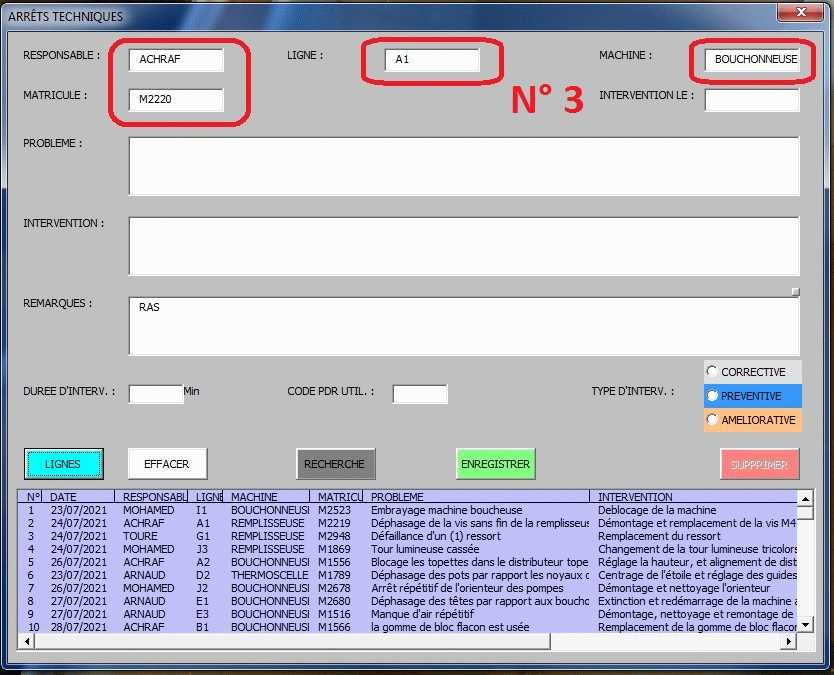Select row 5 about Blocage les topettes
The width and height of the screenshot is (834, 675).
(x=400, y=562)
